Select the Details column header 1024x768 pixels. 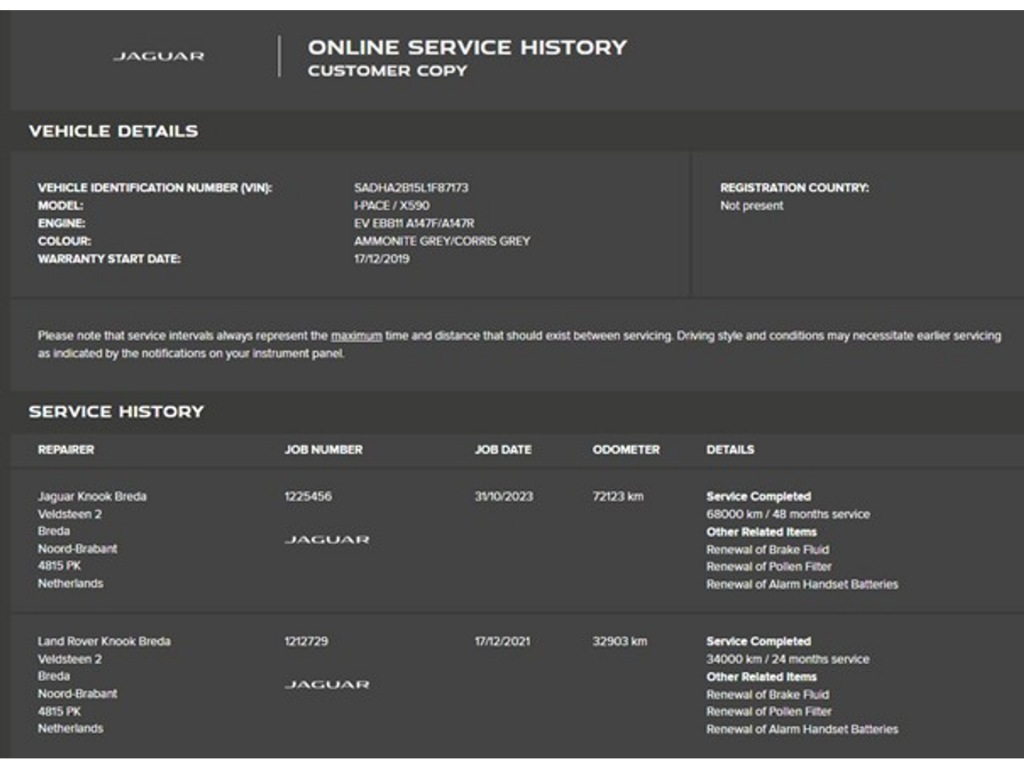pyautogui.click(x=730, y=449)
